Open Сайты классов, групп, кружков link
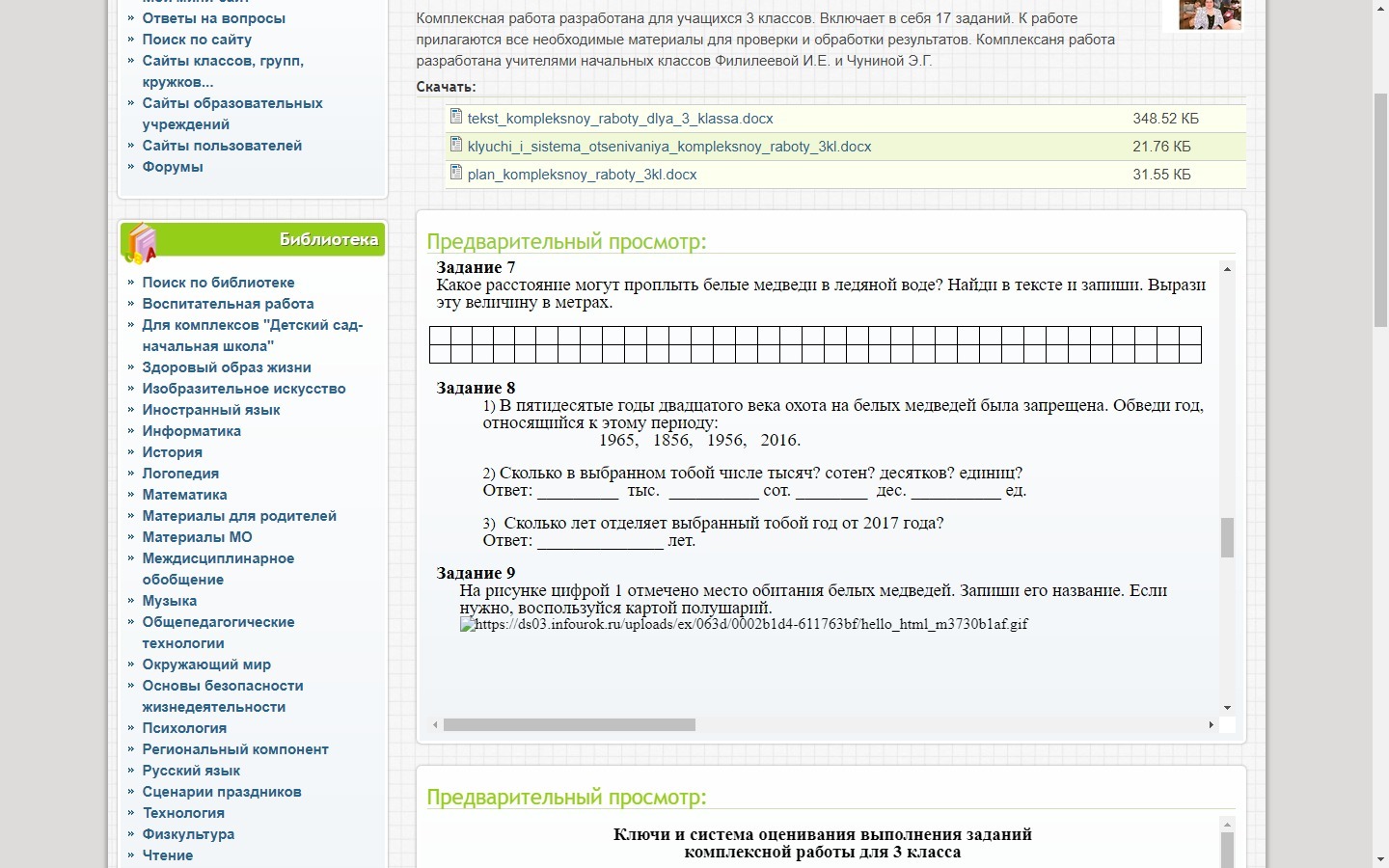Image resolution: width=1389 pixels, height=868 pixels. click(223, 71)
